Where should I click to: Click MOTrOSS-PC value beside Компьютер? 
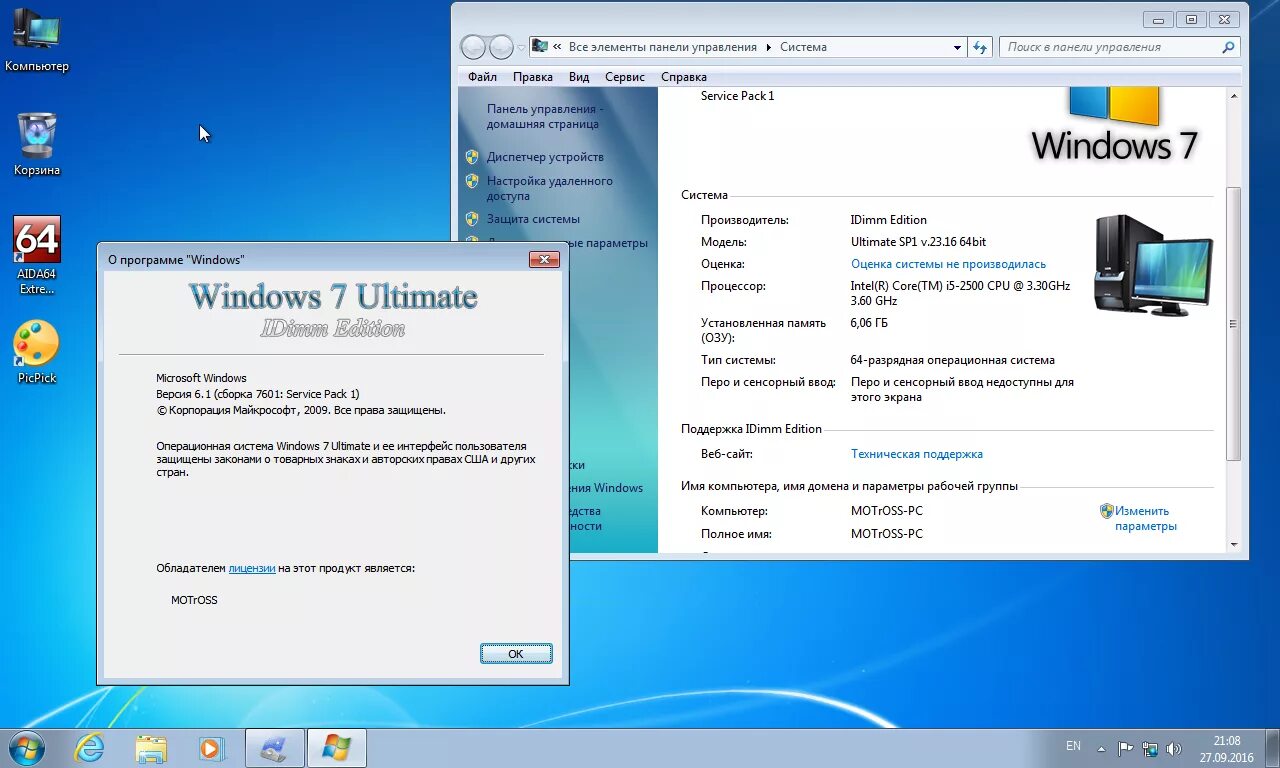coord(887,511)
